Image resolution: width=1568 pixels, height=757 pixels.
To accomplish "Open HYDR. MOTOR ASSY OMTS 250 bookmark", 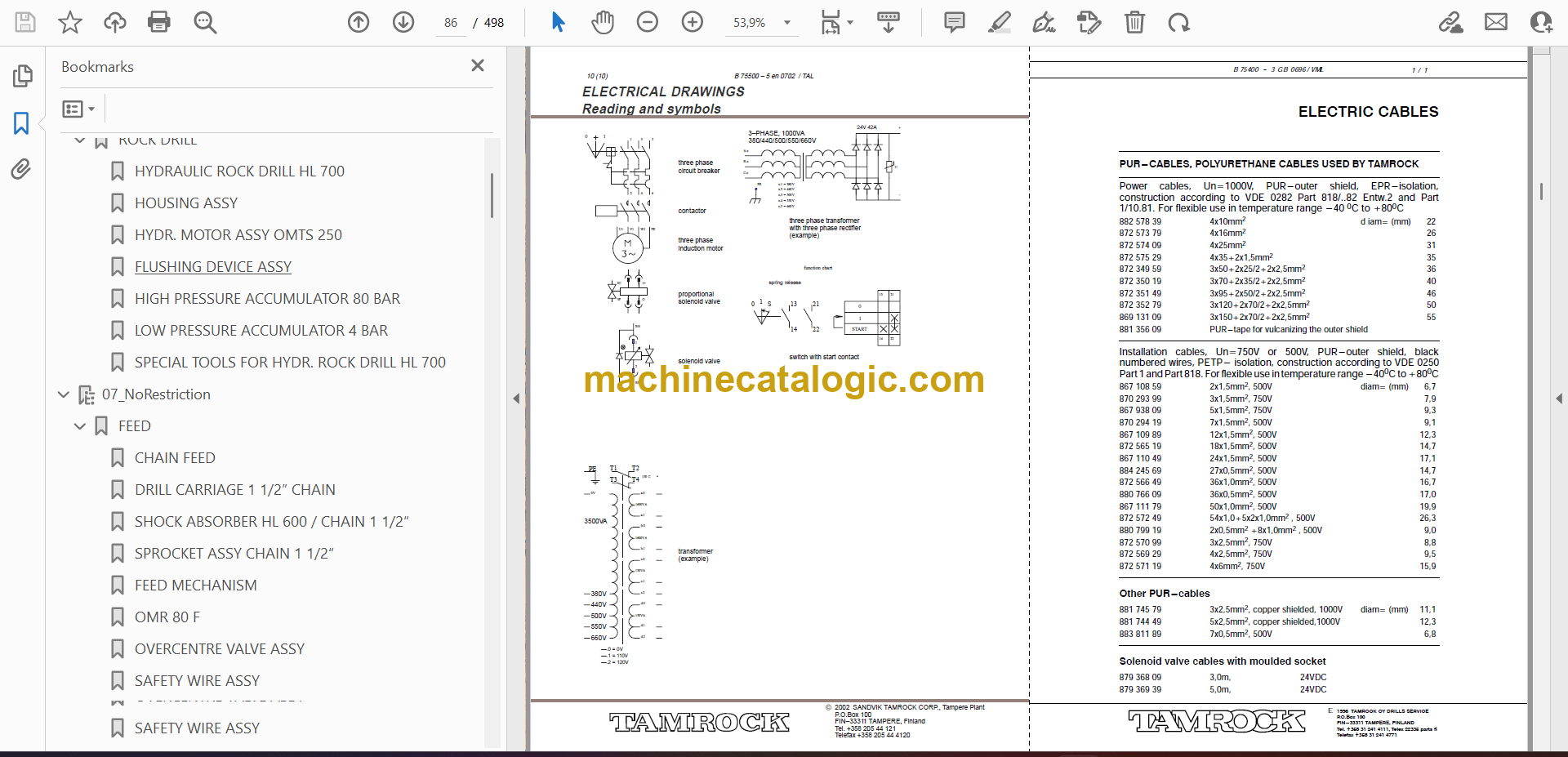I will click(238, 235).
